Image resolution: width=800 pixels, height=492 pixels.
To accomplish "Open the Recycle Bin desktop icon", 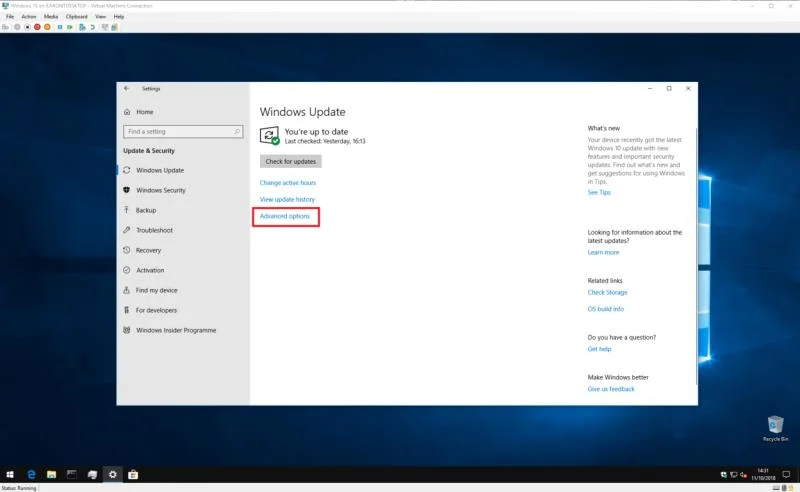I will tap(776, 428).
